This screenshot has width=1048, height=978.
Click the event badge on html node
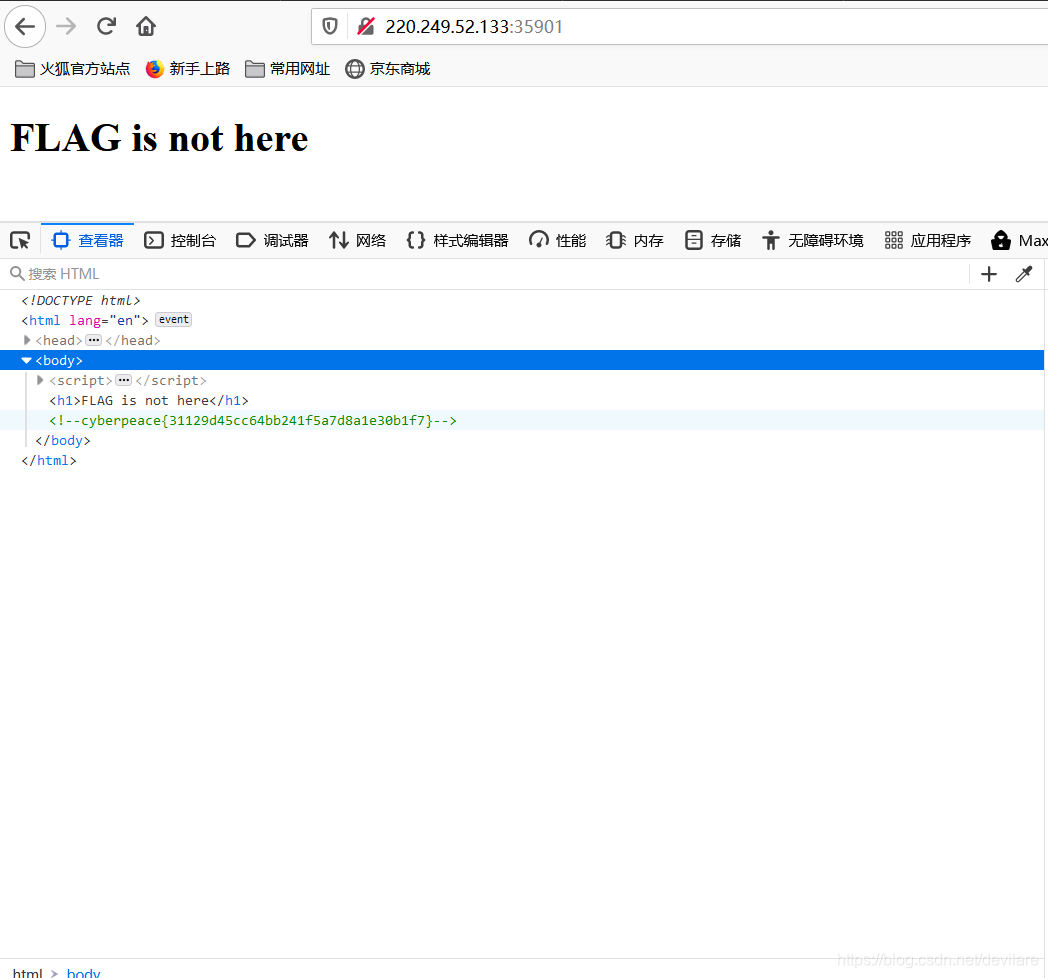(x=174, y=320)
